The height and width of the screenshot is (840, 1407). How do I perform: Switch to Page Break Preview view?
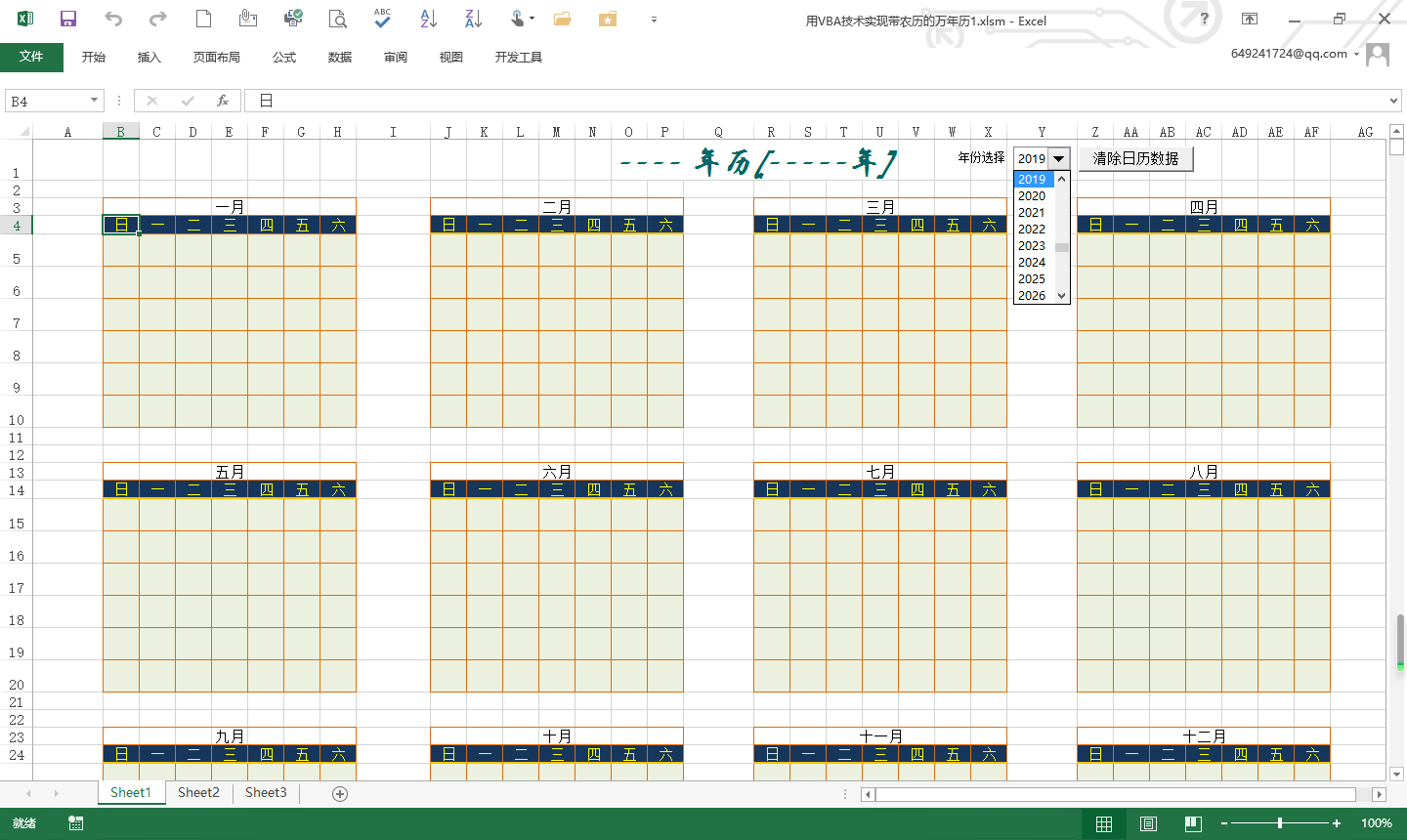(x=1193, y=823)
